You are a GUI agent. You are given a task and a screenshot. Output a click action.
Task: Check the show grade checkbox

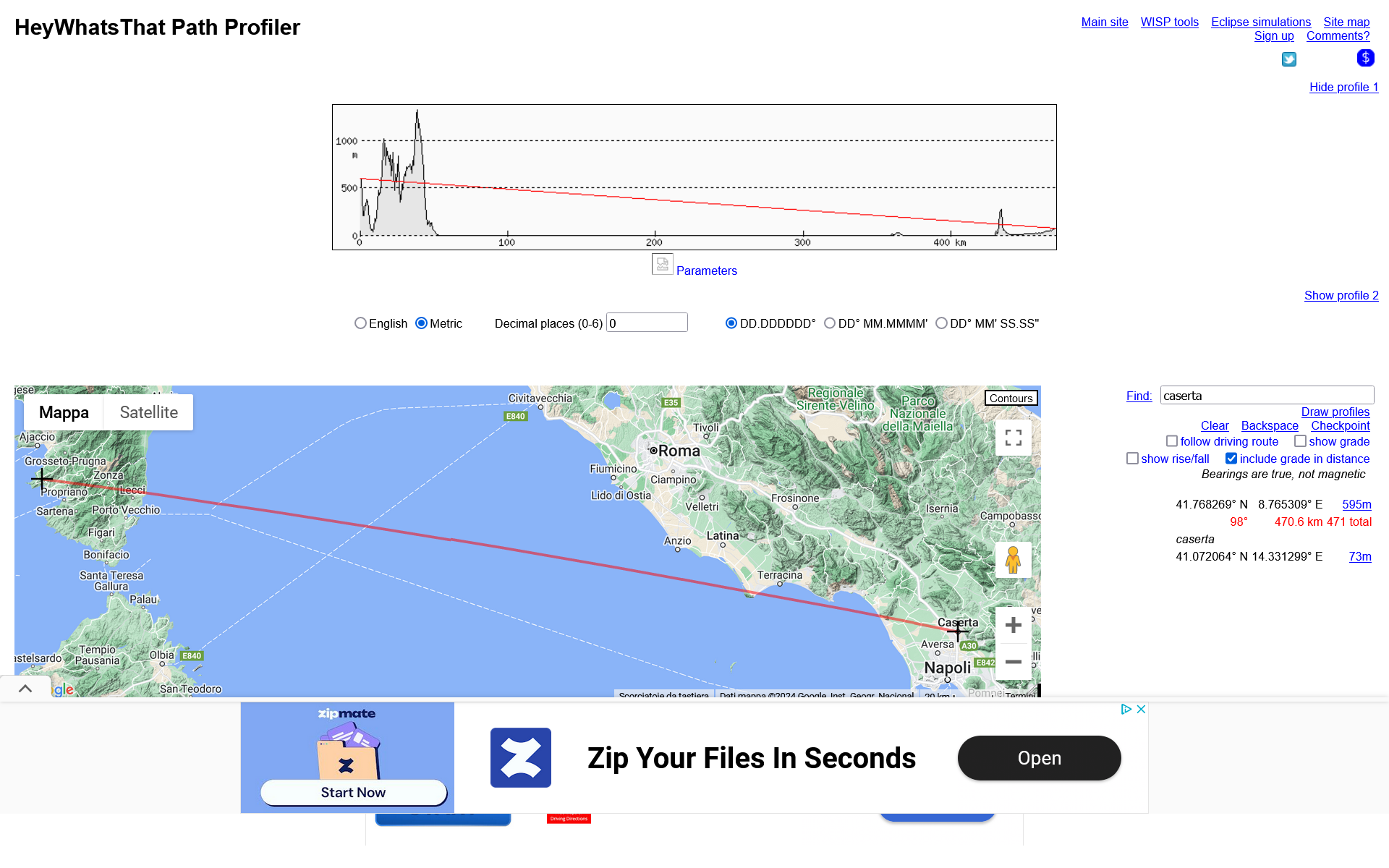coord(1300,441)
